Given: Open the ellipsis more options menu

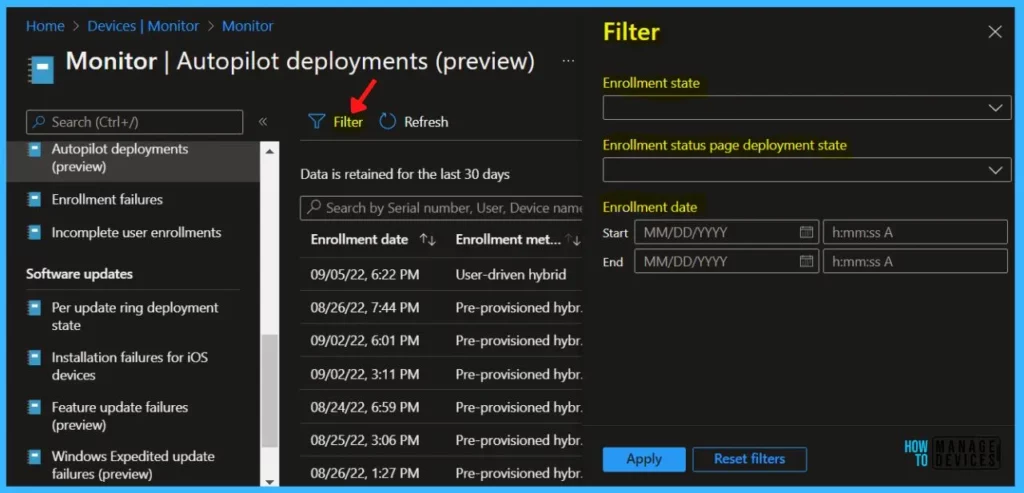Looking at the screenshot, I should pos(568,61).
